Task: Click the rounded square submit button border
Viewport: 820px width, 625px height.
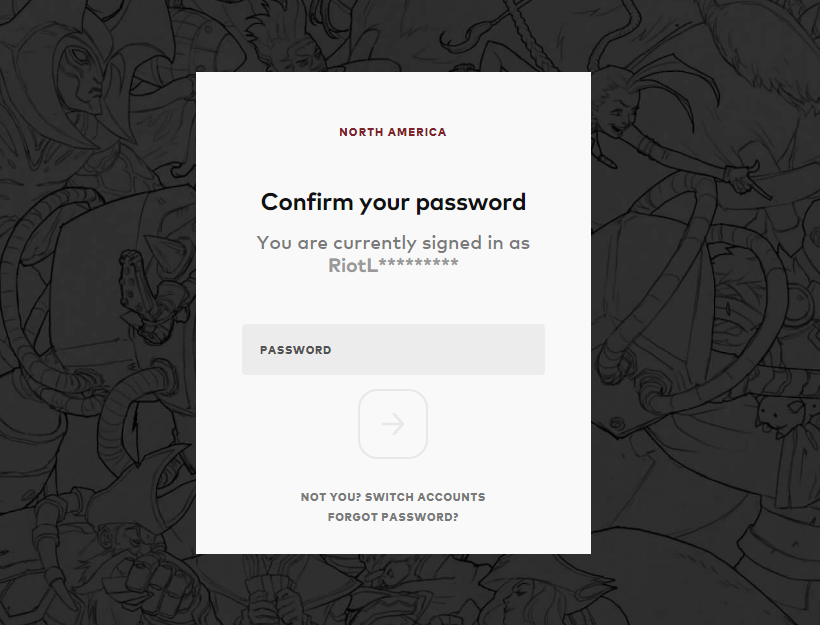Action: pyautogui.click(x=360, y=424)
